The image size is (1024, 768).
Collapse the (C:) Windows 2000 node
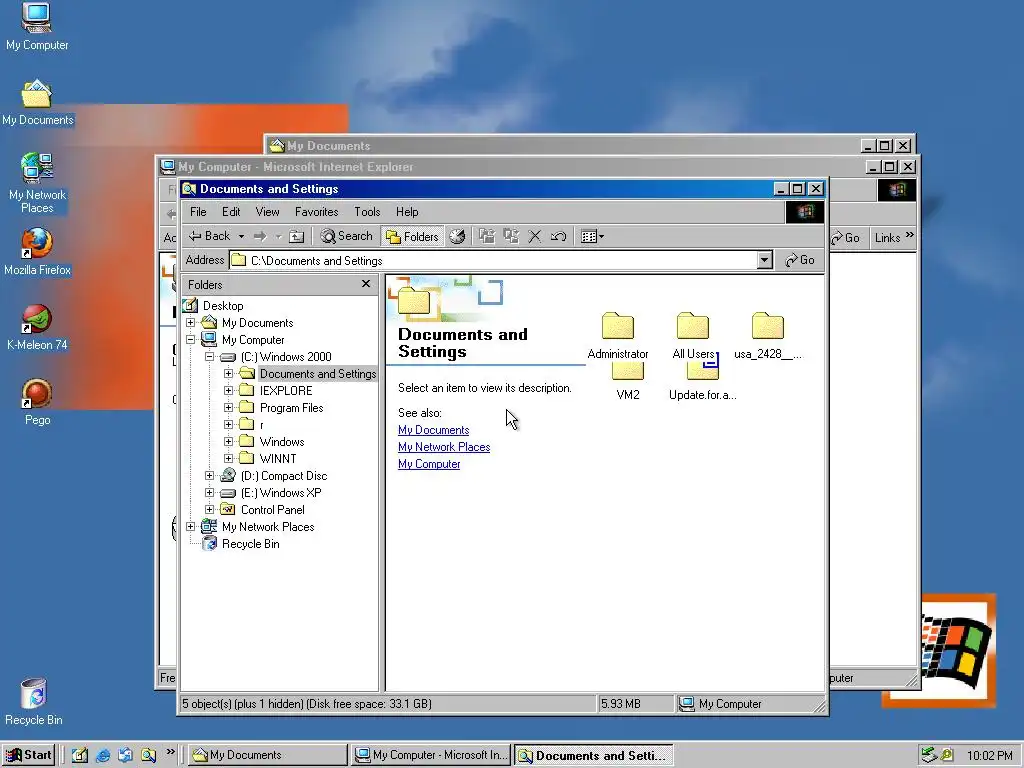pyautogui.click(x=210, y=357)
